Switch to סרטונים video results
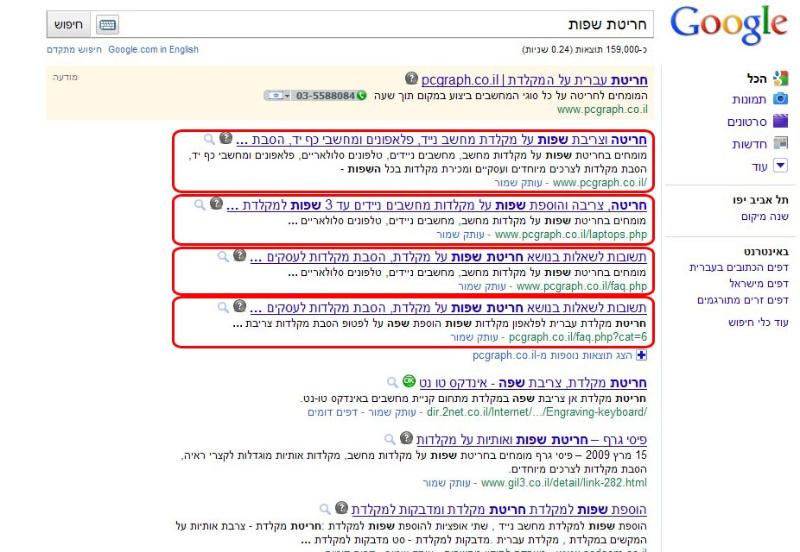 [x=747, y=122]
